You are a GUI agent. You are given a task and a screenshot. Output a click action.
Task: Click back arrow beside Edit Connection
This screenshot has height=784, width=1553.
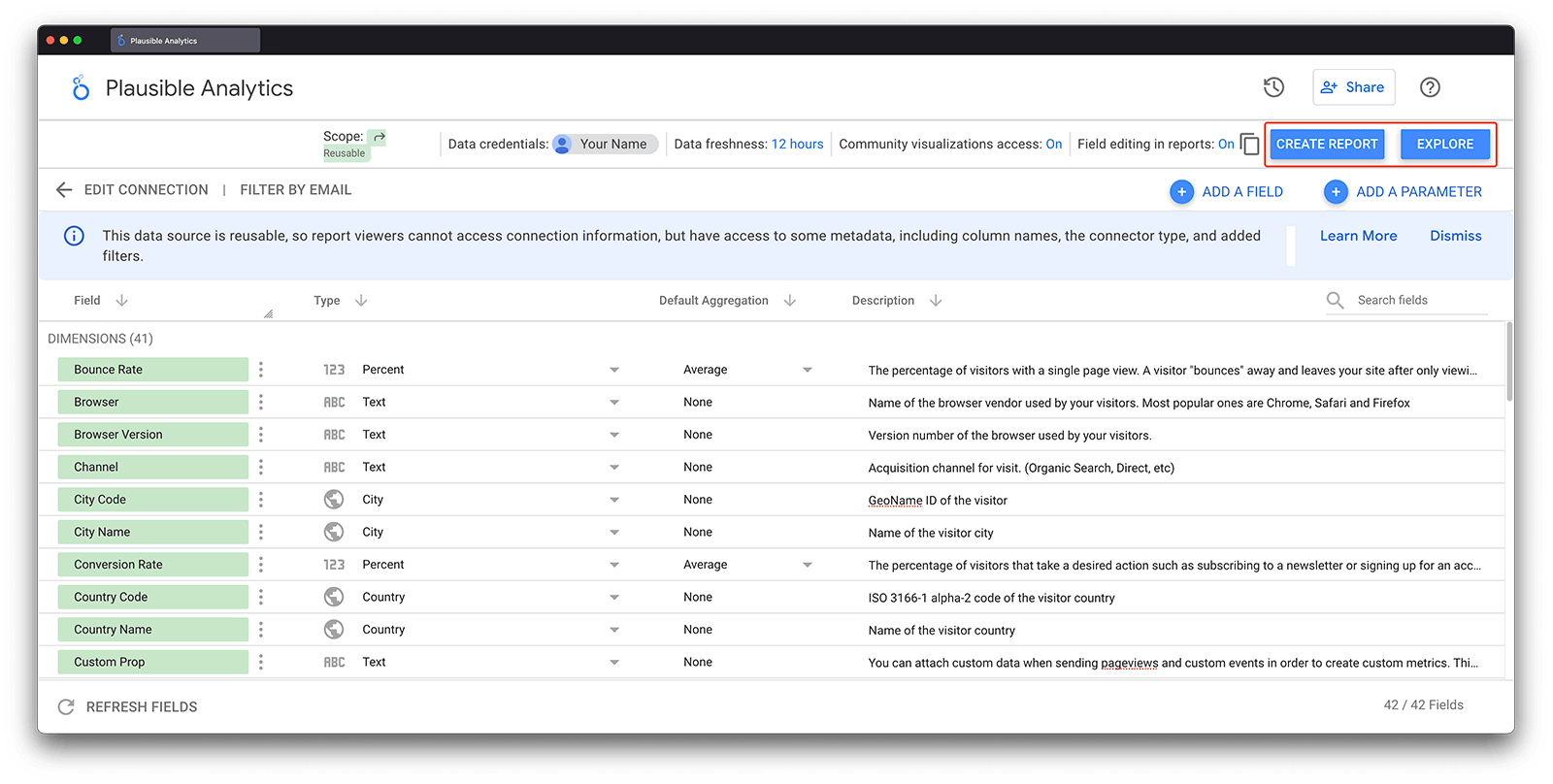[x=64, y=190]
